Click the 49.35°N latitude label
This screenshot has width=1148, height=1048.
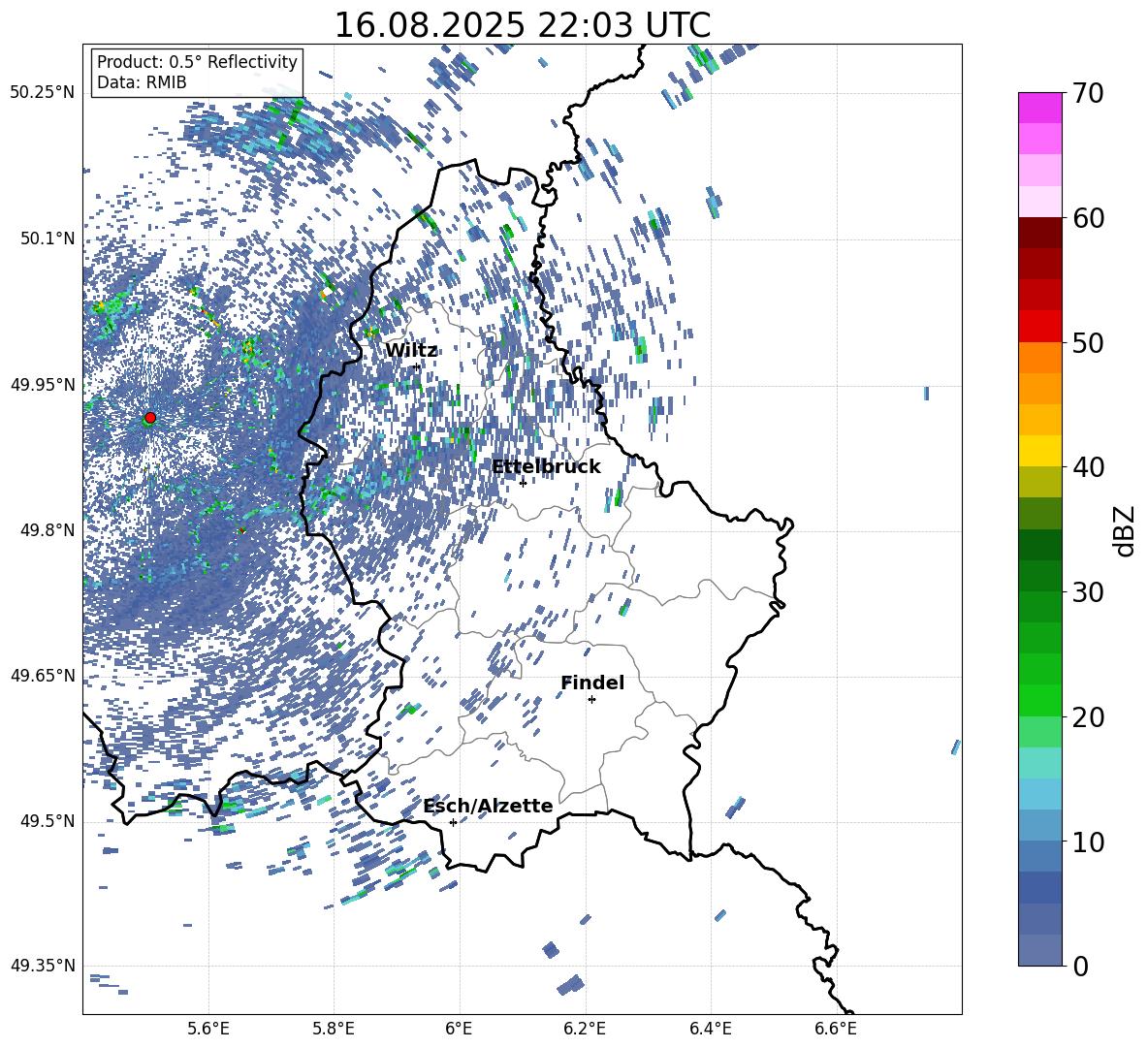pos(43,966)
